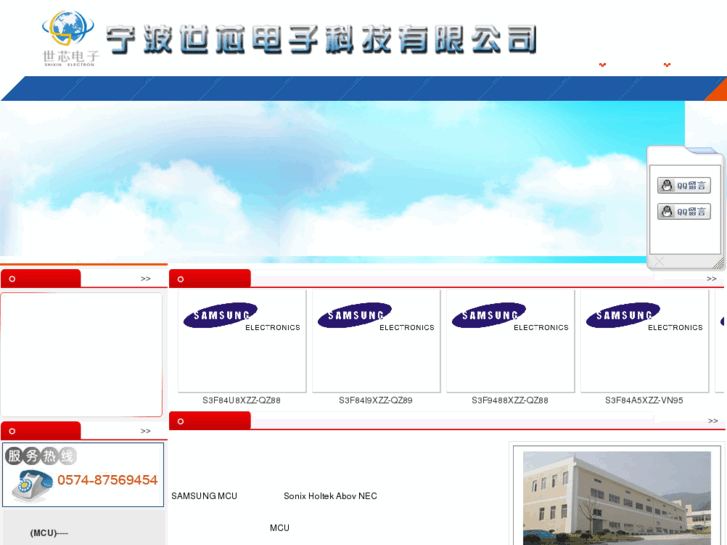Click the Shixin Electron globe logo
The width and height of the screenshot is (727, 545).
(70, 38)
